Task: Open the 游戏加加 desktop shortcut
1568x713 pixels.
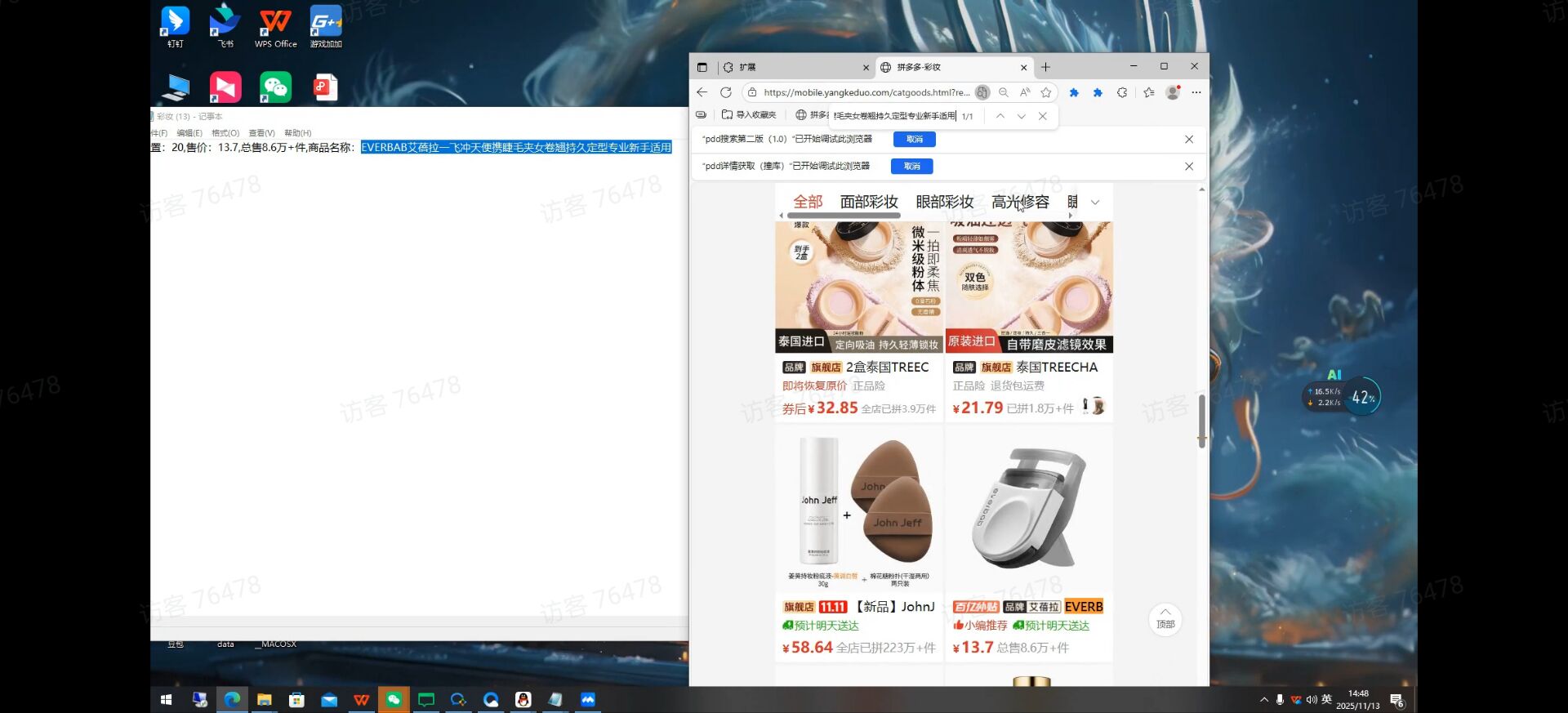Action: pyautogui.click(x=326, y=26)
